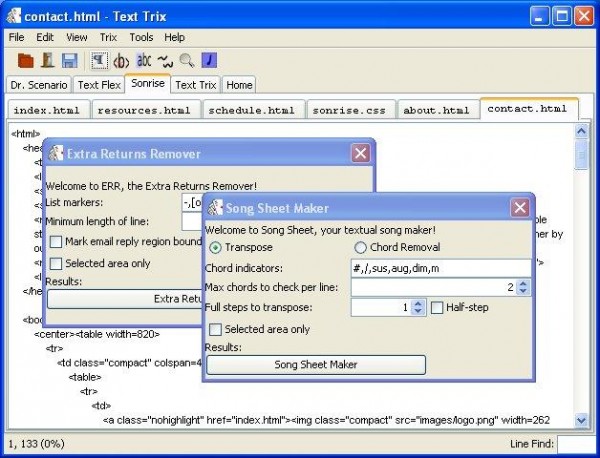Save file with the floppy disk icon
600x458 pixels.
point(69,61)
